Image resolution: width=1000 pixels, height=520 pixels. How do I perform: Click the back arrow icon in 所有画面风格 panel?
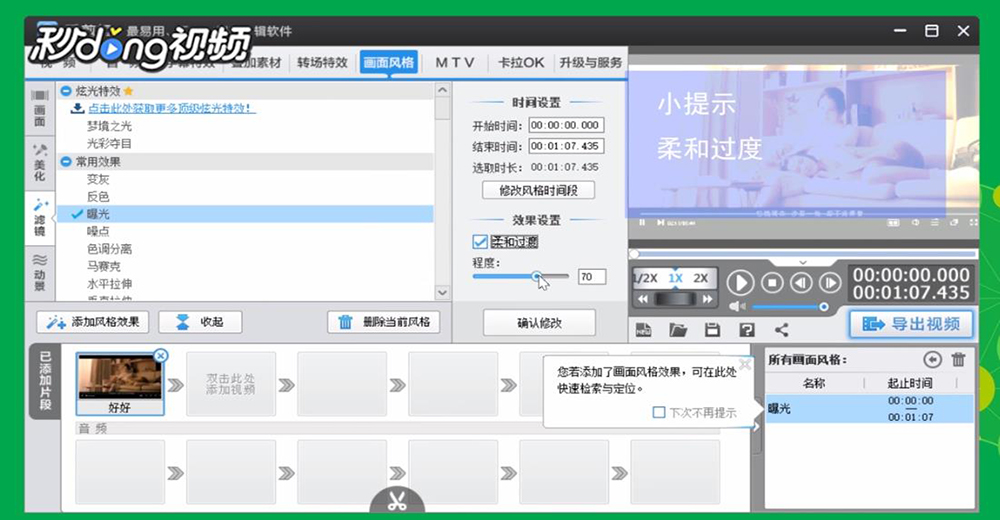pos(932,360)
